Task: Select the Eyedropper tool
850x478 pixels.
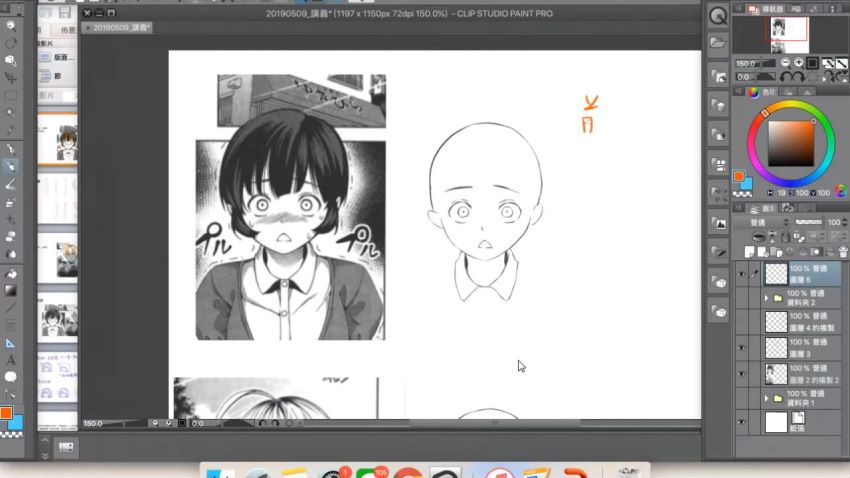Action: (10, 131)
